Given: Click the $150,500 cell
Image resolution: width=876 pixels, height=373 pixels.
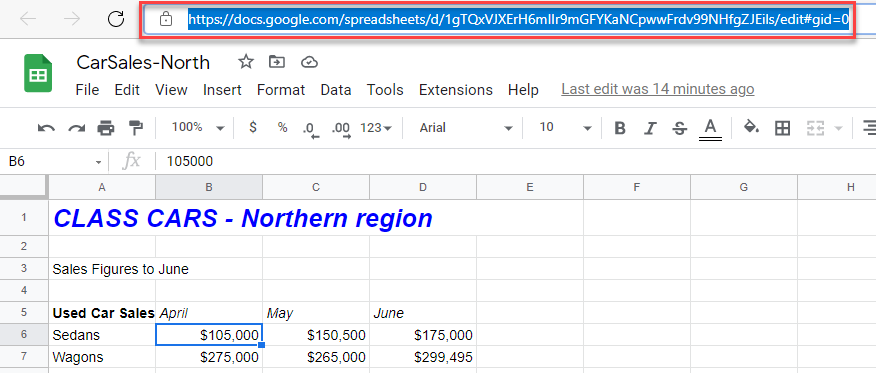Looking at the screenshot, I should [x=316, y=335].
